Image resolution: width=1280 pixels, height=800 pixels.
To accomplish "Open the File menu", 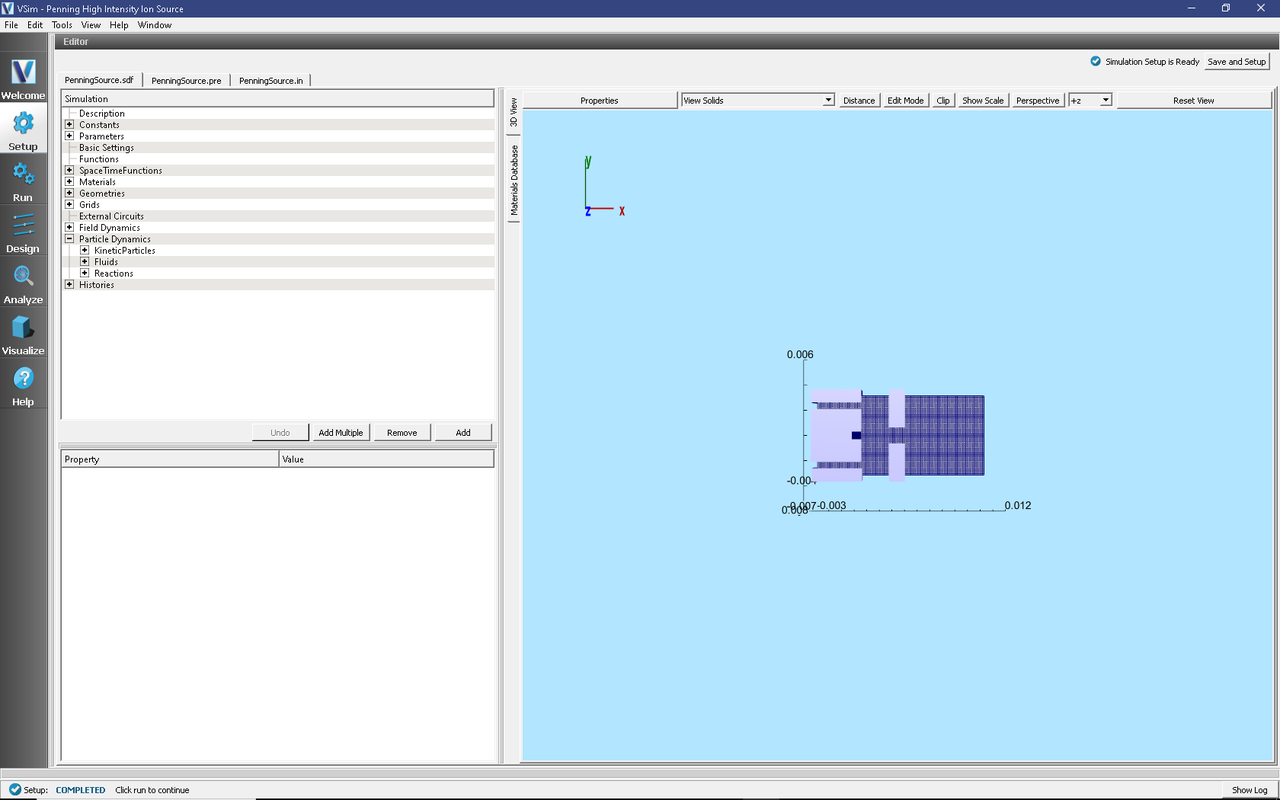I will (11, 25).
